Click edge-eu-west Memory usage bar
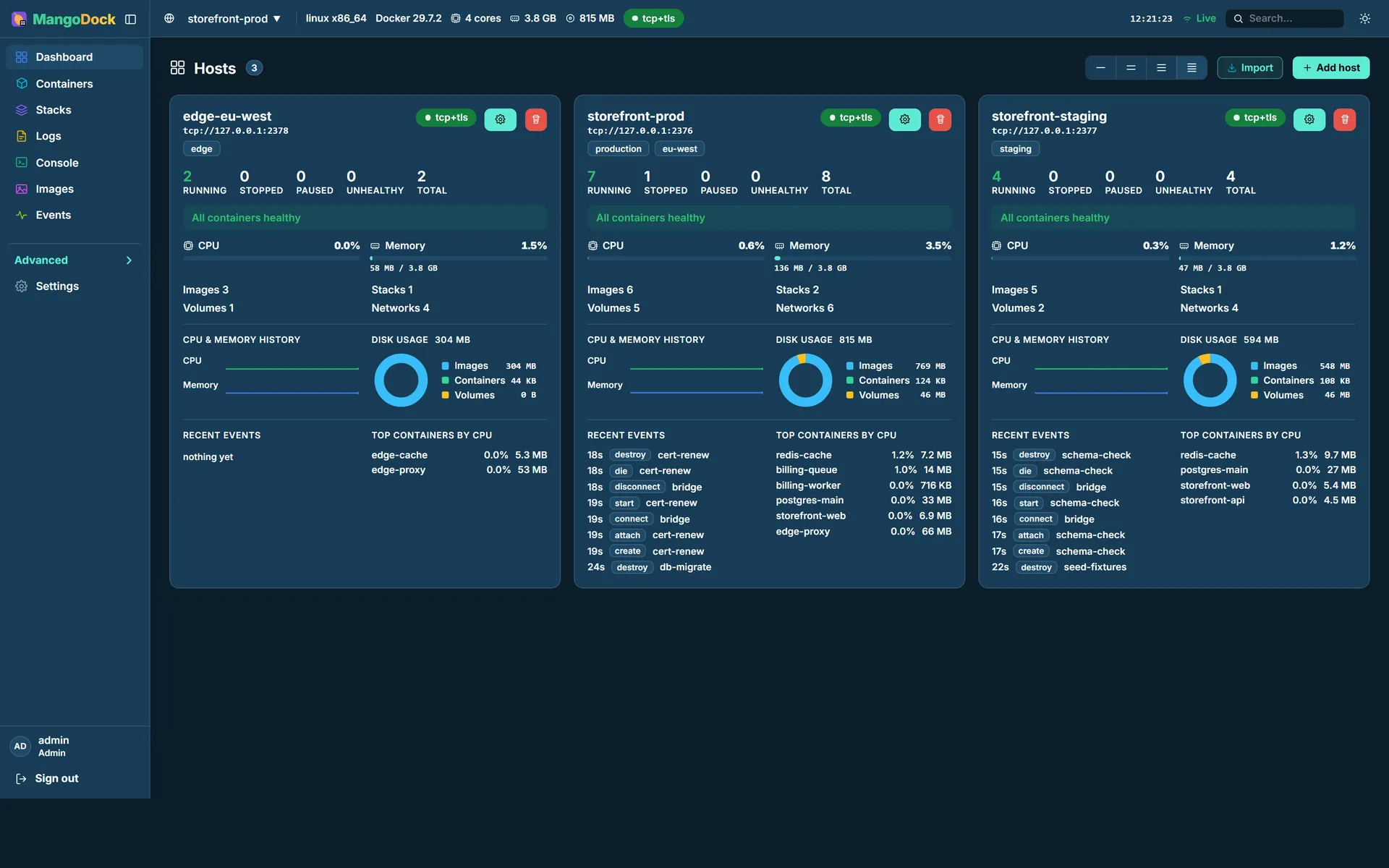Image resolution: width=1389 pixels, height=868 pixels. [458, 258]
